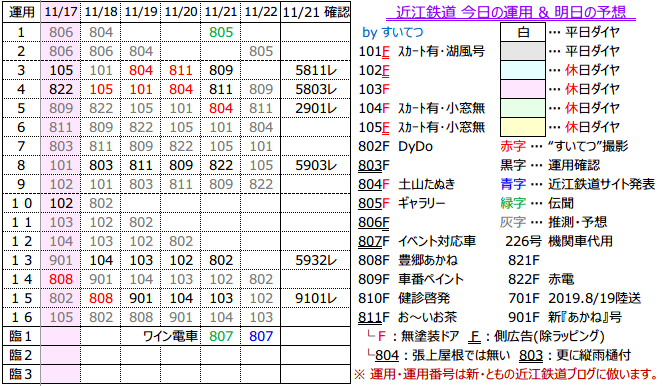This screenshot has height=386, width=670.
Task: Click the 226号 機関車代用 legend entry
Action: pyautogui.click(x=559, y=241)
